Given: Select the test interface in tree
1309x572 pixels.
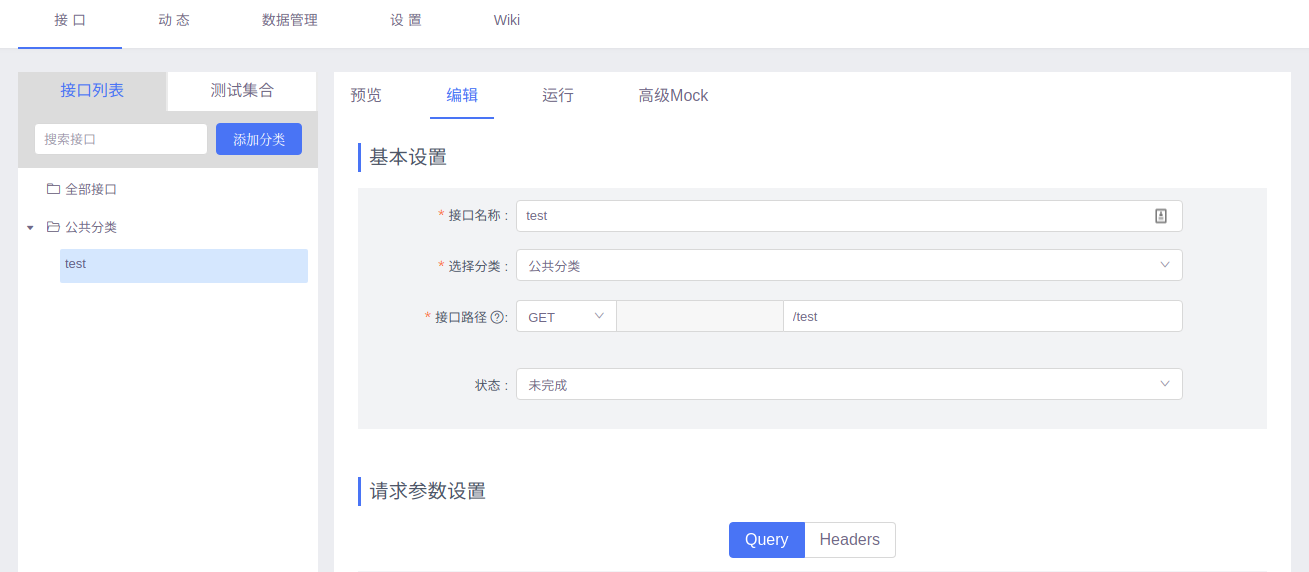Looking at the screenshot, I should point(183,265).
